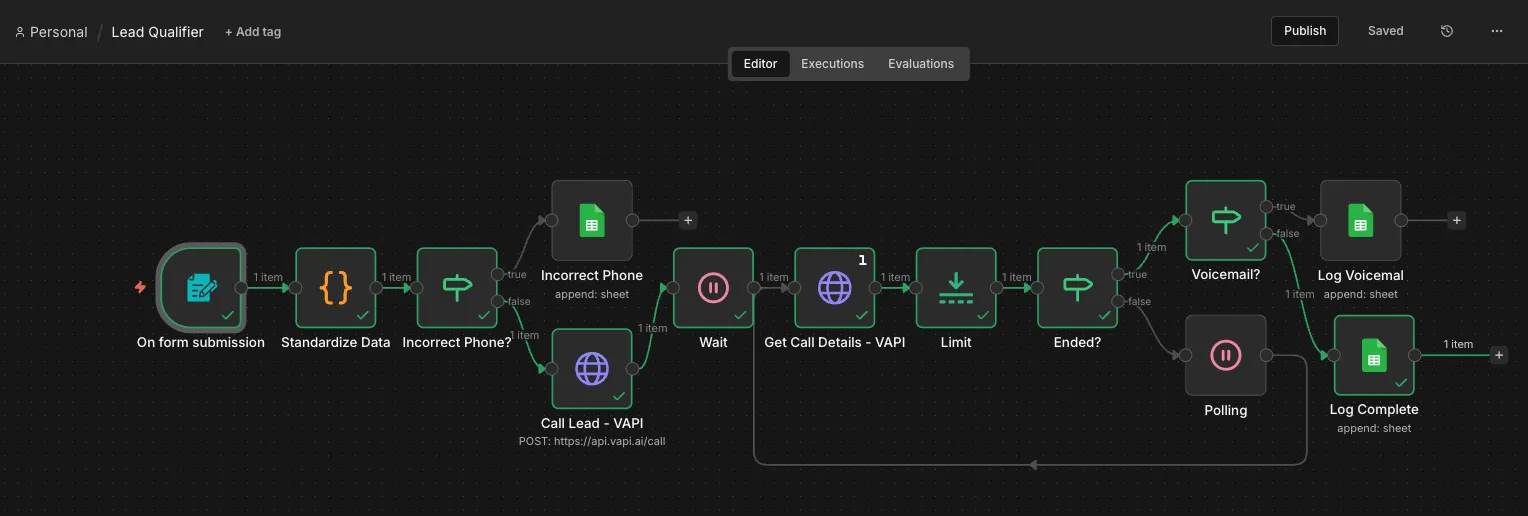Click the Voicemail? false output connector
1528x516 pixels.
[x=1266, y=234]
